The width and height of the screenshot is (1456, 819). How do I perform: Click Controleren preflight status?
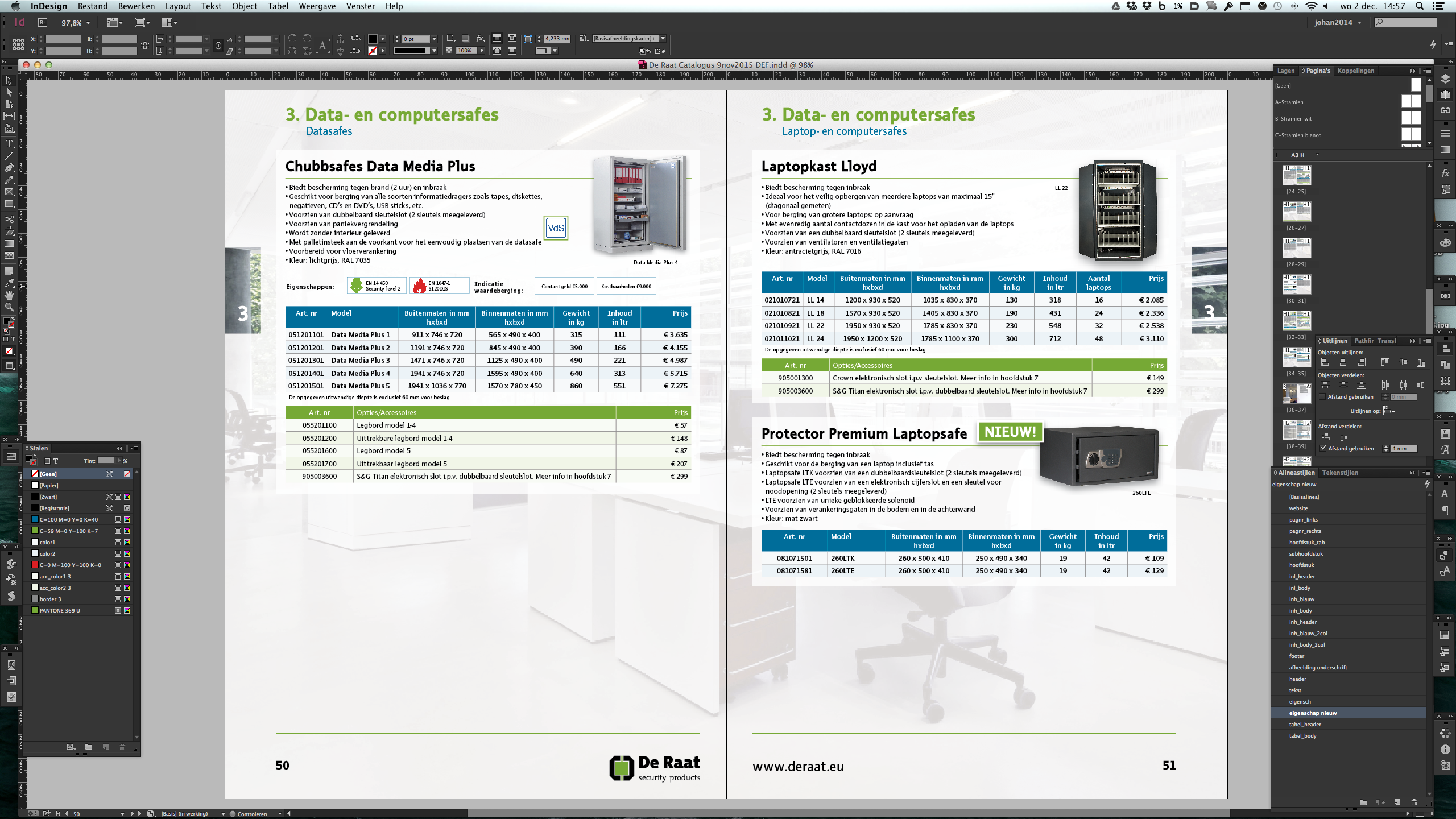coord(253,814)
